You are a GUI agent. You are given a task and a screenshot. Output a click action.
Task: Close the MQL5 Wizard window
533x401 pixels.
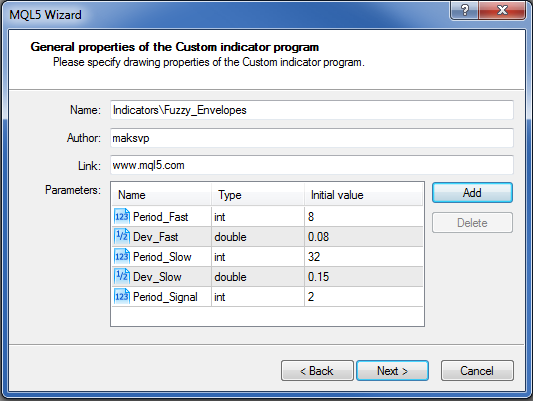point(502,10)
